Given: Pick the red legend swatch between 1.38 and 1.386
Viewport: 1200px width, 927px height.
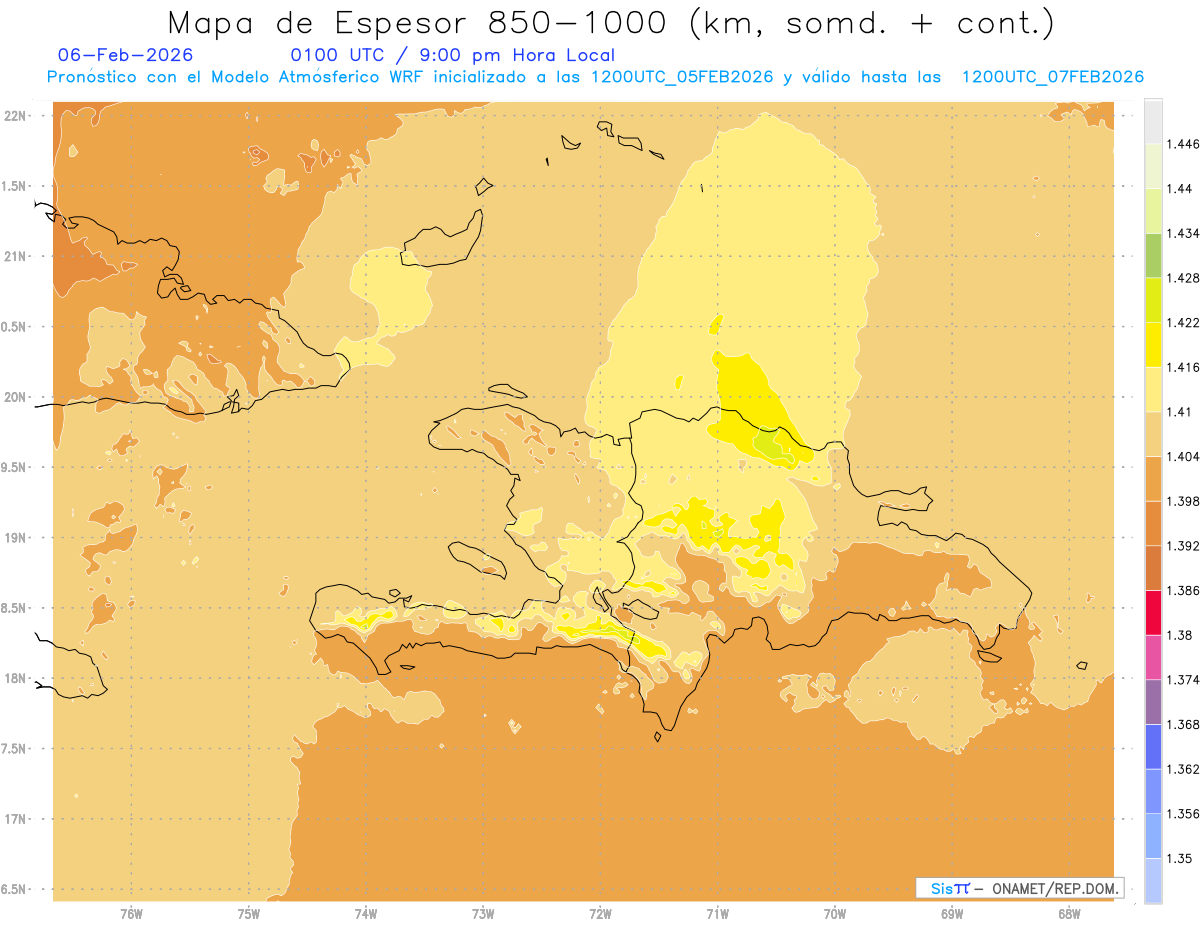Looking at the screenshot, I should 1153,612.
